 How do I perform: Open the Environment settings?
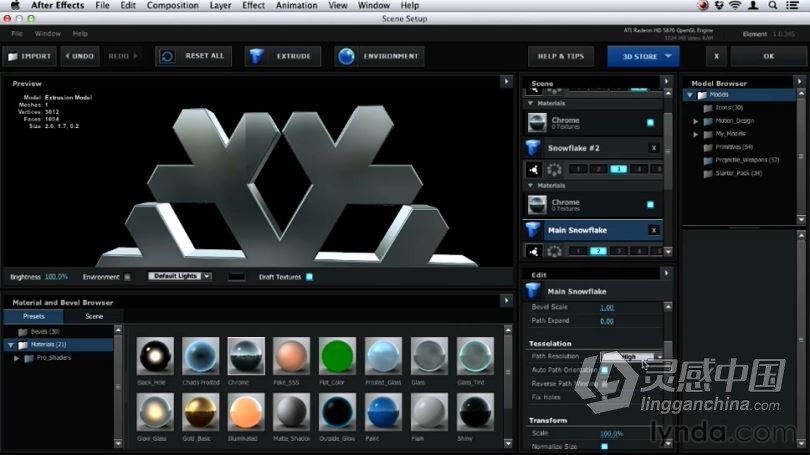tap(379, 56)
